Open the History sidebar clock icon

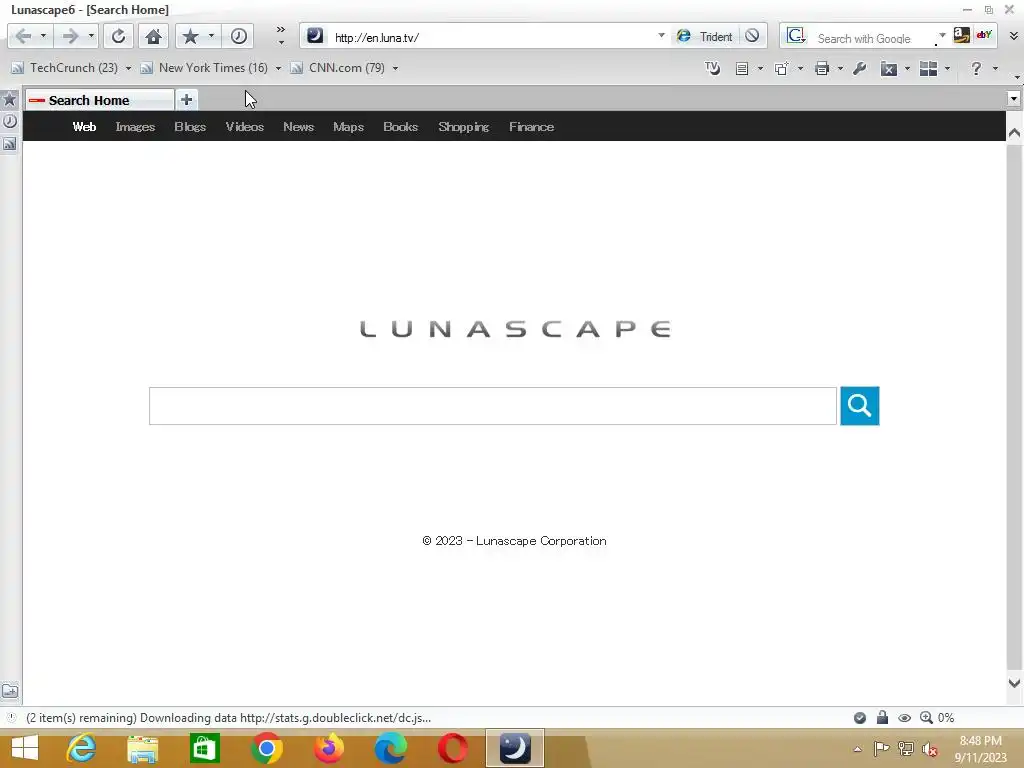[10, 121]
